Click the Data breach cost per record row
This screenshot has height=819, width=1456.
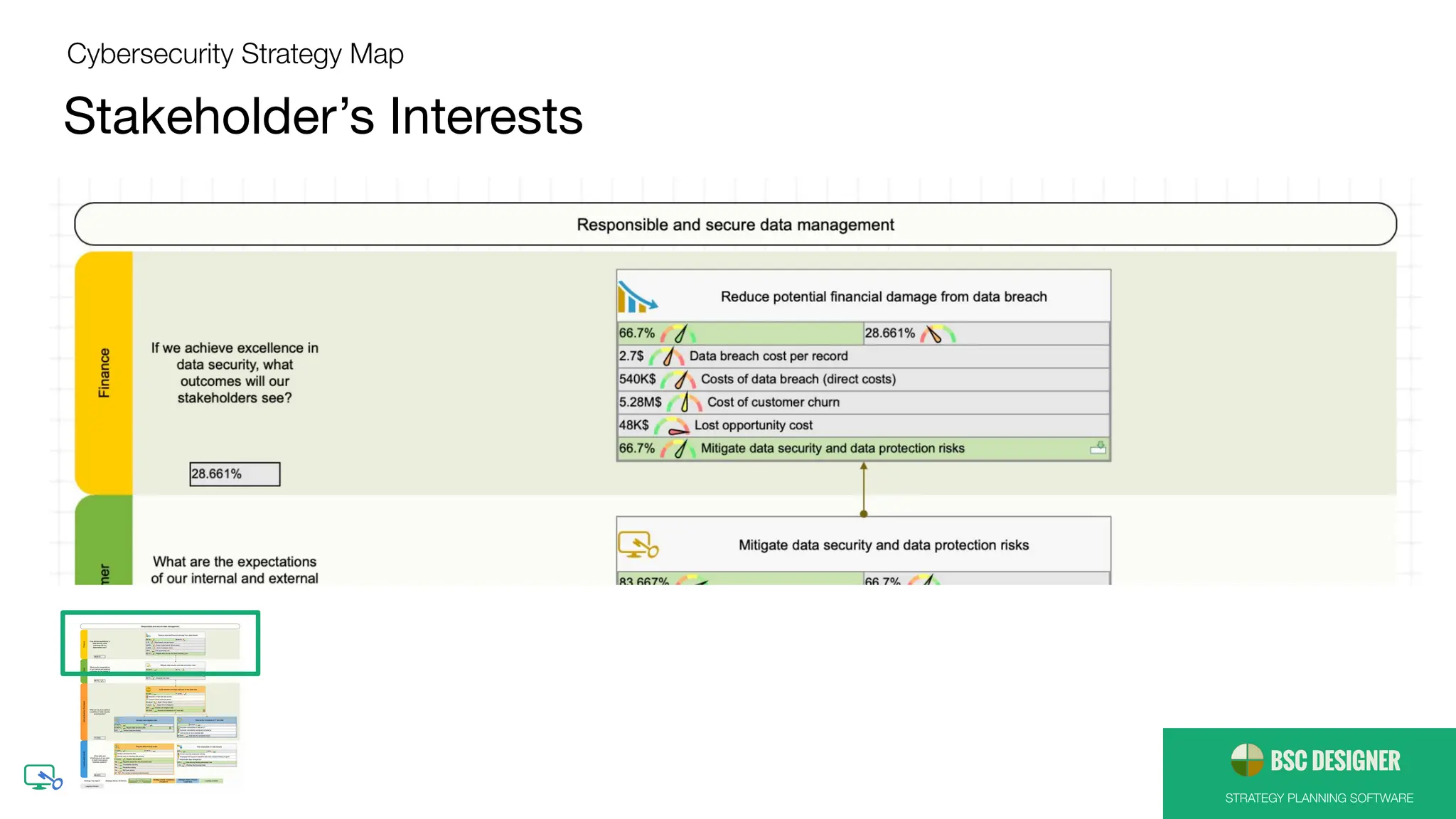(863, 356)
